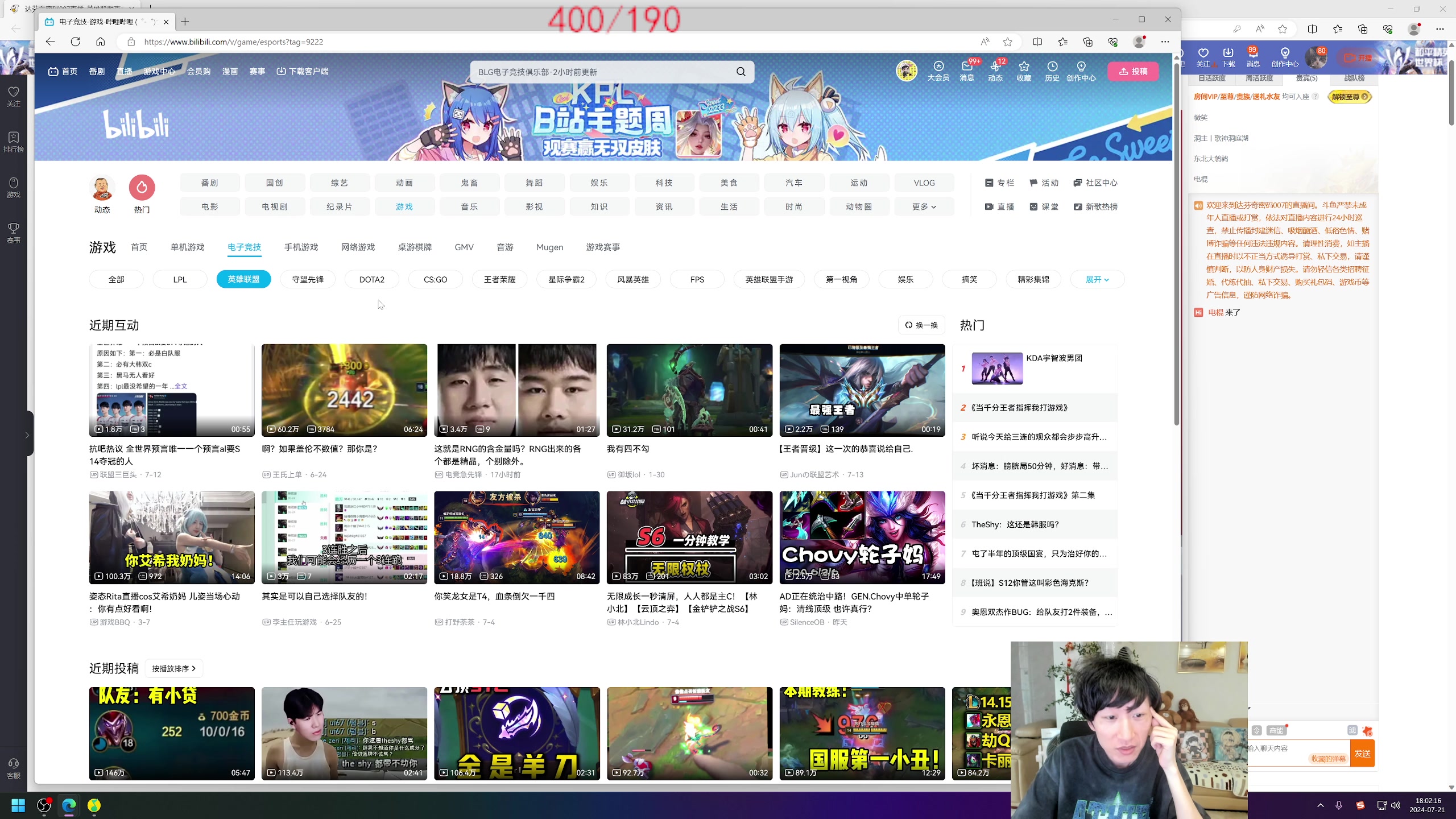The width and height of the screenshot is (1456, 819).
Task: Open 新歌热榜 icon link
Action: click(x=1095, y=206)
